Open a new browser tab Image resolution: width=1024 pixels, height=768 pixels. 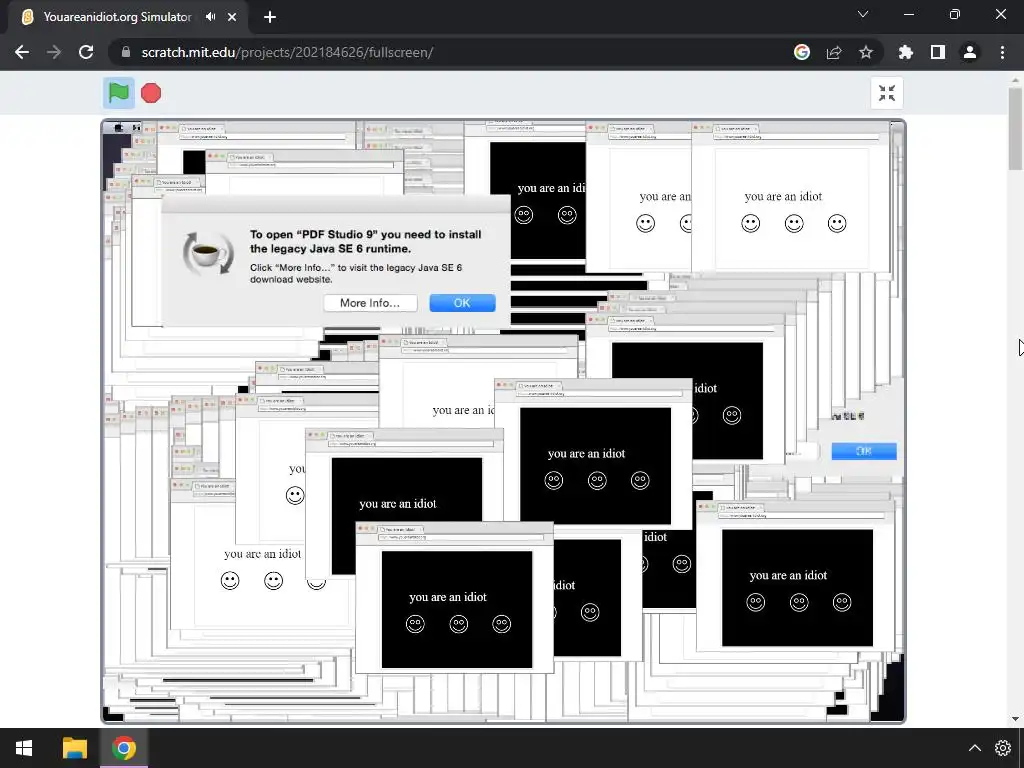[x=270, y=17]
